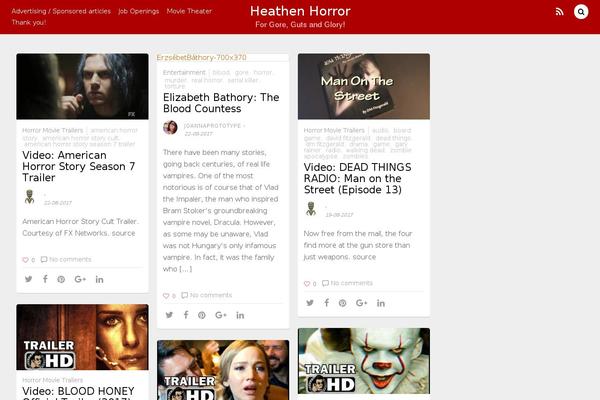Open author avatar on Dead Things Radio post

pyautogui.click(x=311, y=209)
